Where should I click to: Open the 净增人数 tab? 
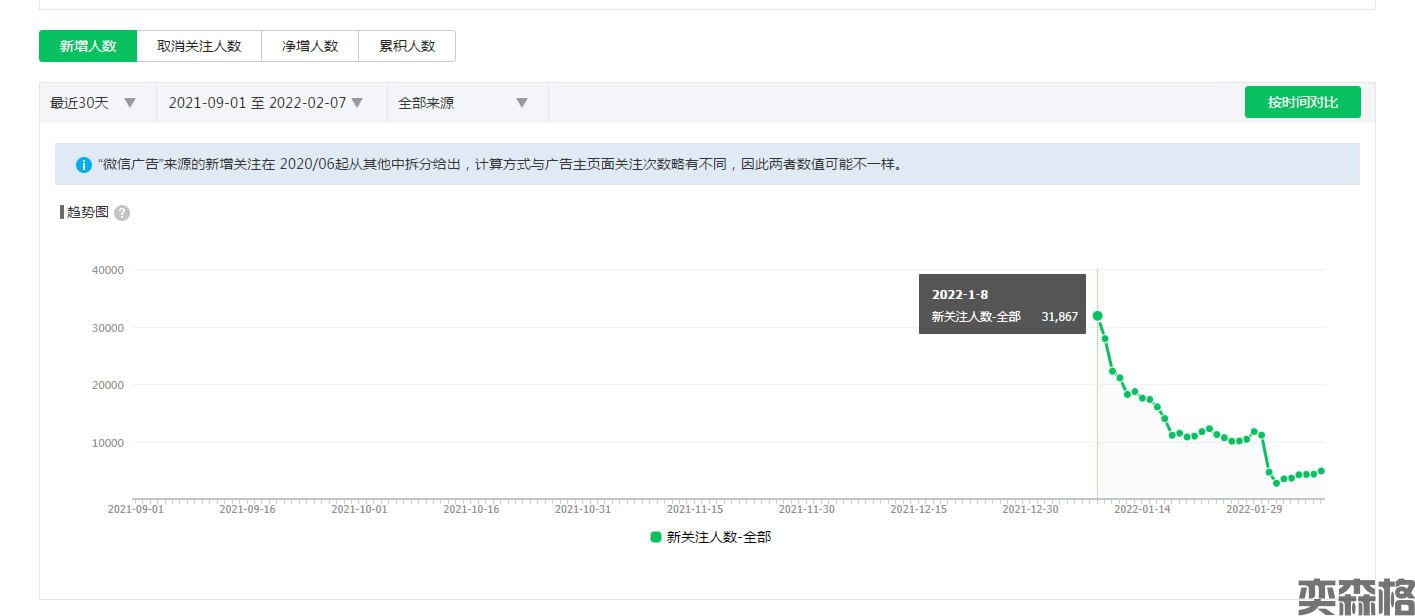tap(310, 46)
